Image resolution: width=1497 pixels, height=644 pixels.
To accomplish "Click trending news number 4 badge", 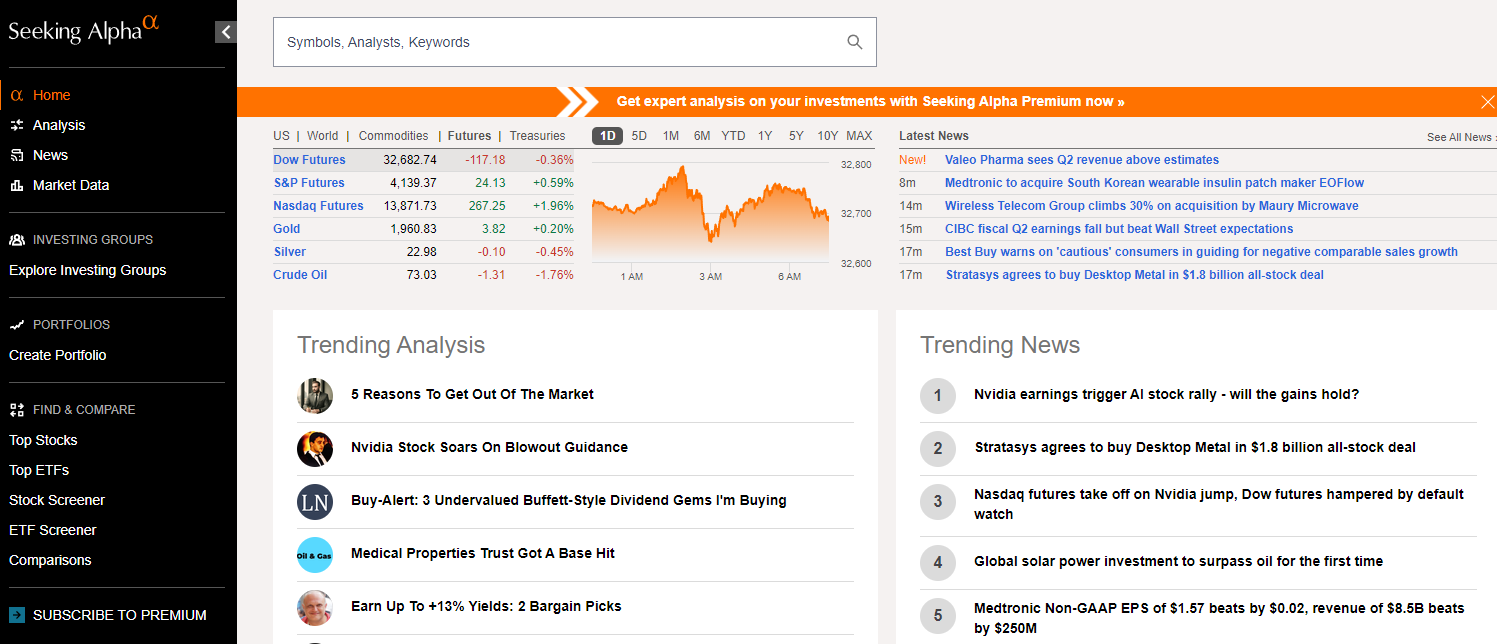I will tap(938, 562).
